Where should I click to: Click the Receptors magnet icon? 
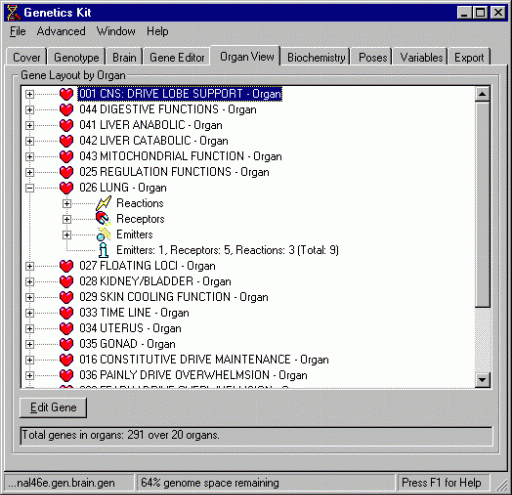point(103,219)
